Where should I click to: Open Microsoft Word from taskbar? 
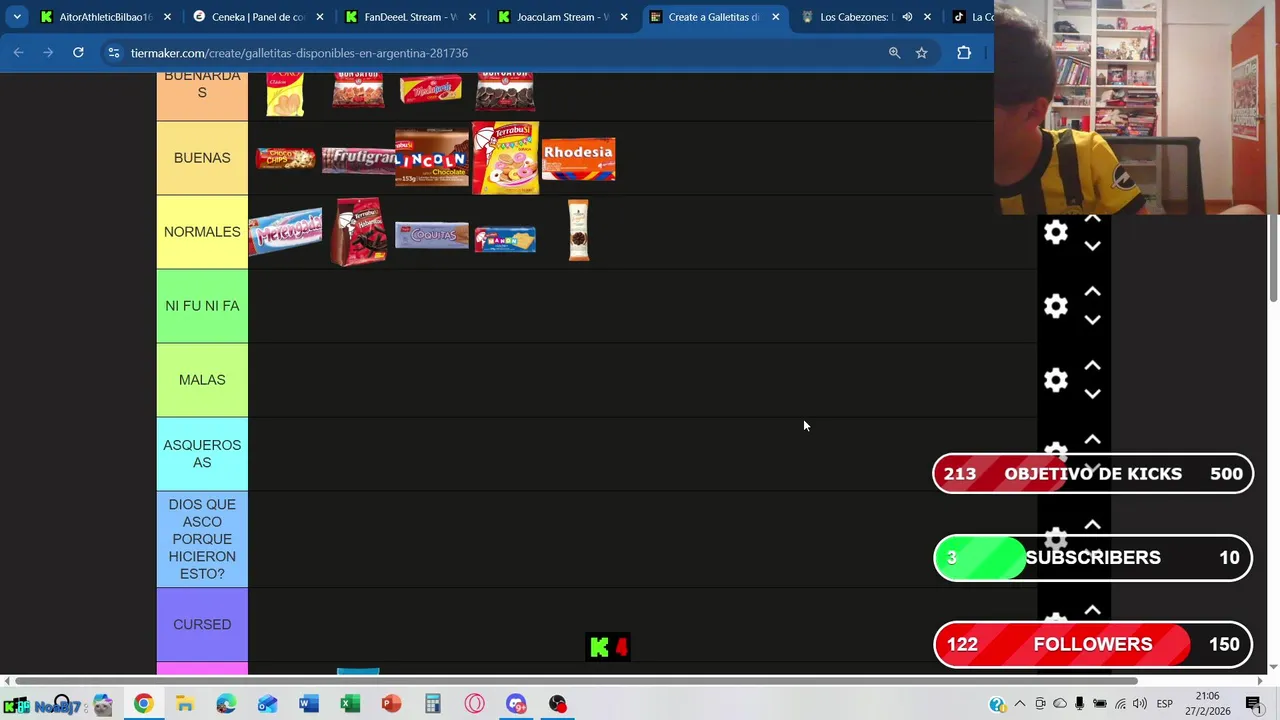tap(309, 704)
